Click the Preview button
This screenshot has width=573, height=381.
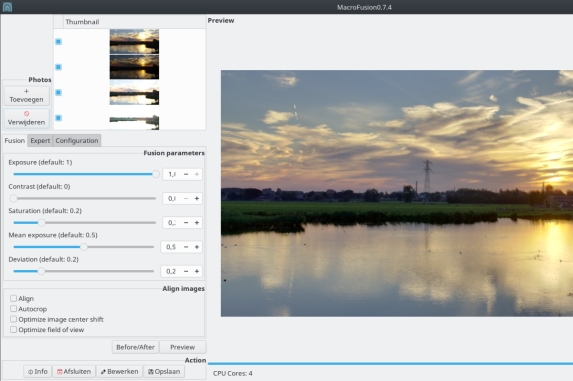(183, 347)
